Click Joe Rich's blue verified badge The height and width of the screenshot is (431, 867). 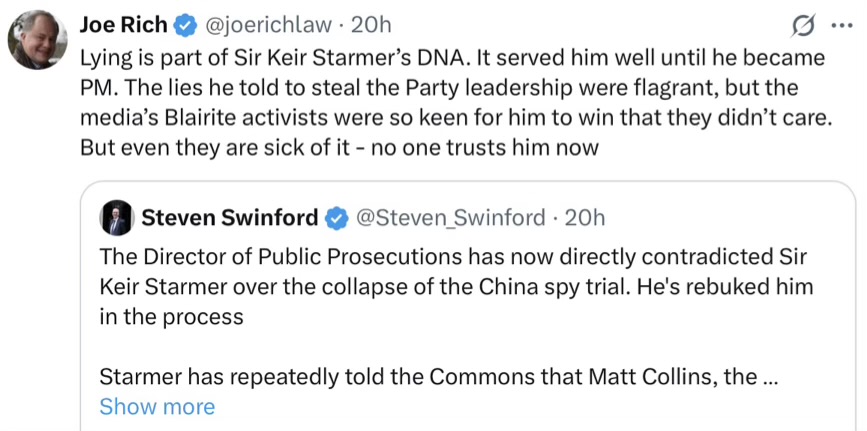(187, 25)
